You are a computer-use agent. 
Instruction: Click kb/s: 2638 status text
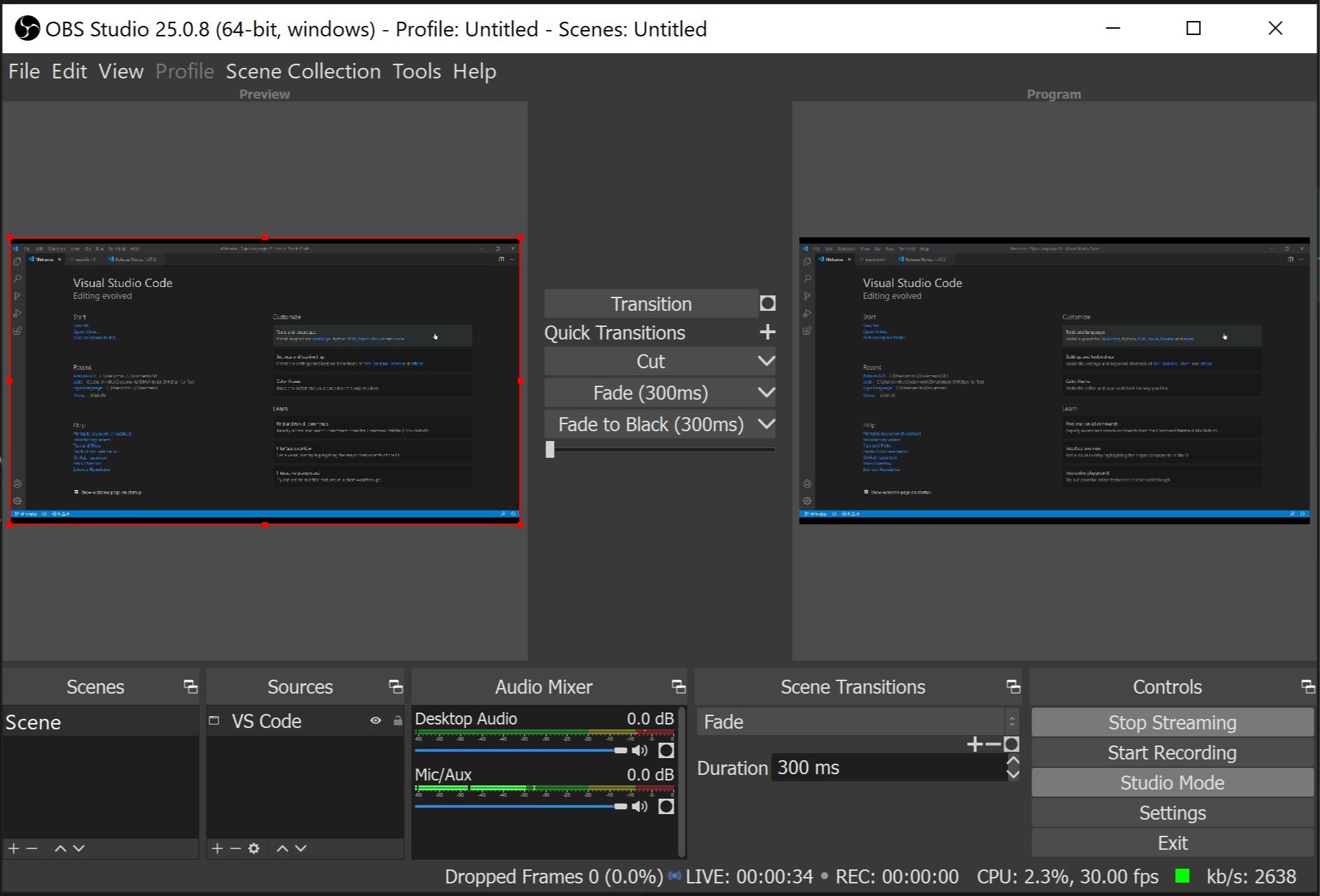pyautogui.click(x=1251, y=876)
